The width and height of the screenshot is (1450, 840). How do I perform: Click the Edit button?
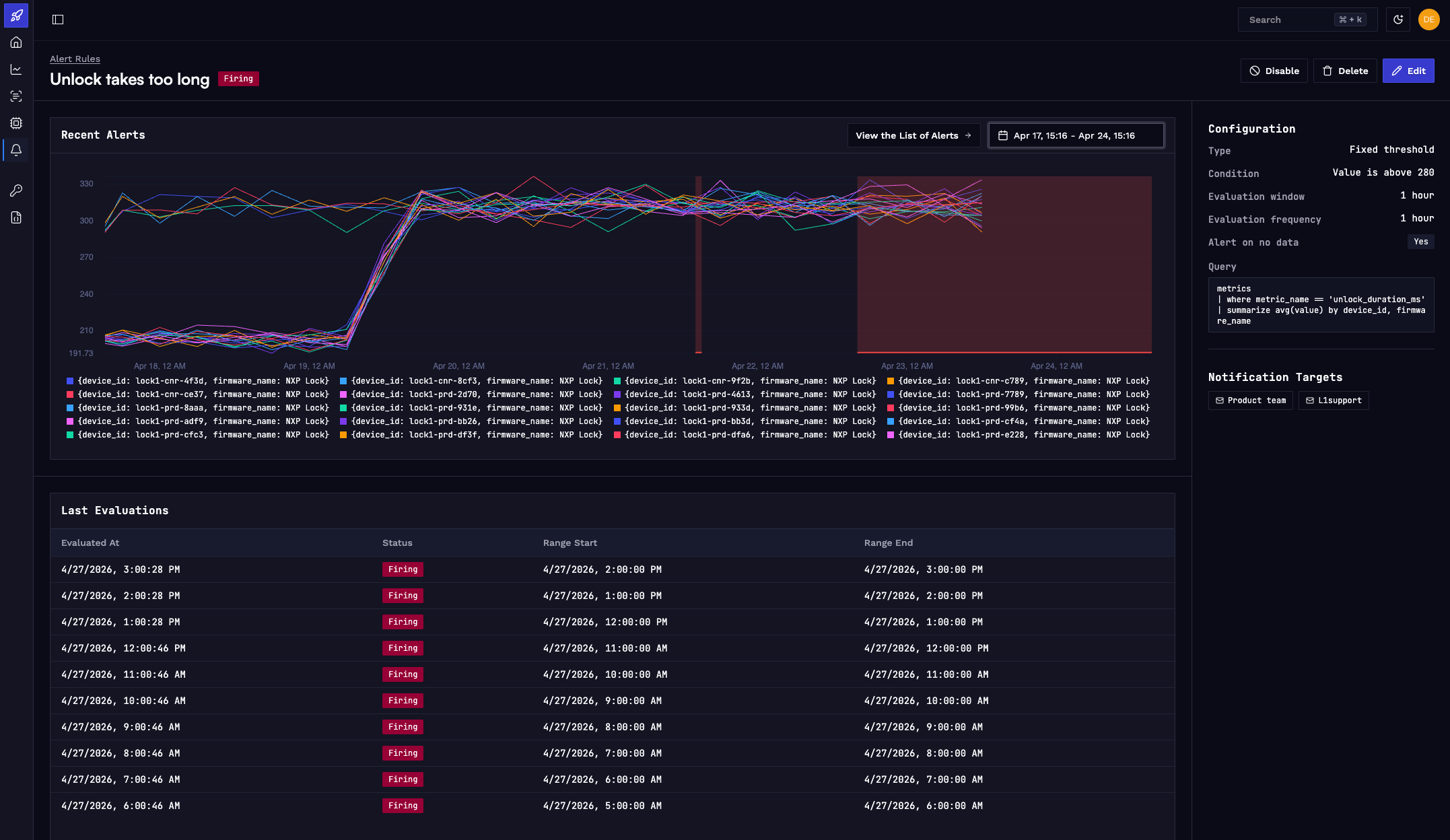[1408, 71]
